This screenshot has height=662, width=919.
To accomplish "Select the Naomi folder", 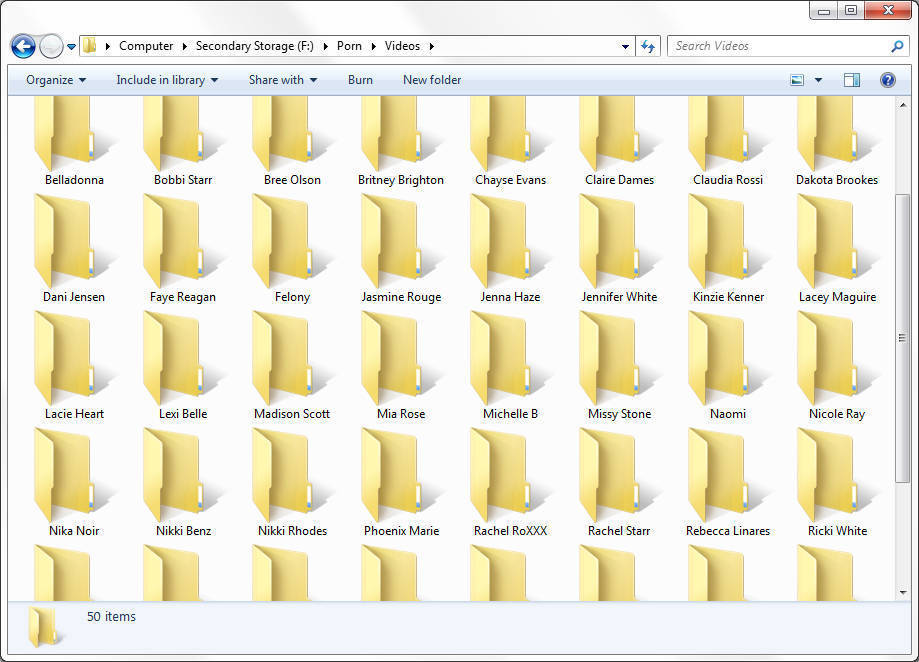I will [728, 366].
